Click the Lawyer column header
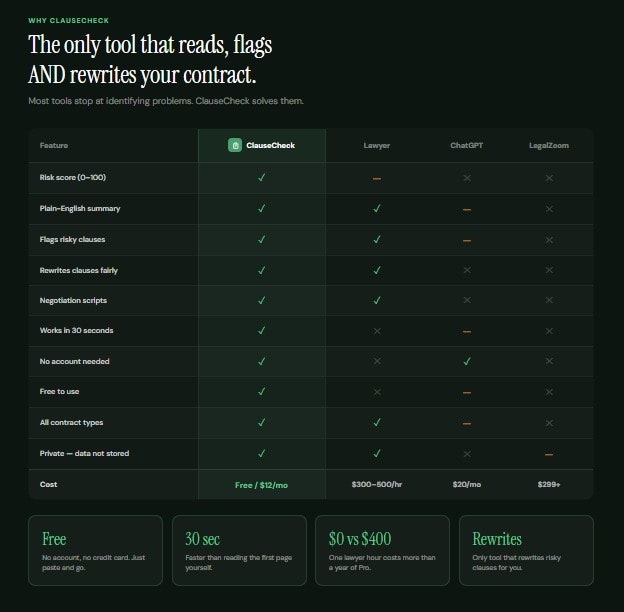 click(376, 146)
